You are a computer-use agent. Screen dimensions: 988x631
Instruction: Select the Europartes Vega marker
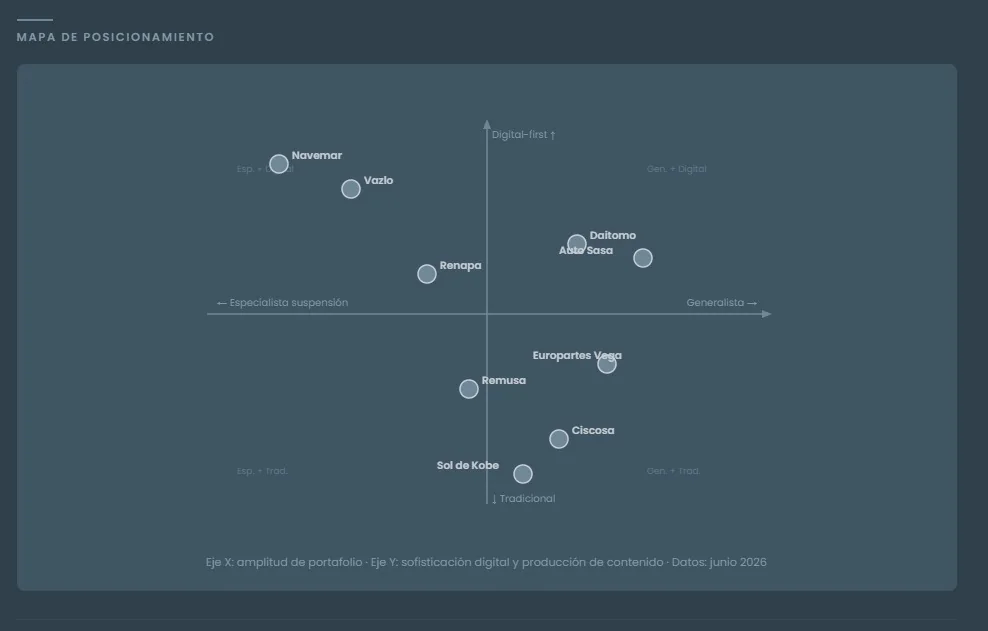pyautogui.click(x=607, y=364)
